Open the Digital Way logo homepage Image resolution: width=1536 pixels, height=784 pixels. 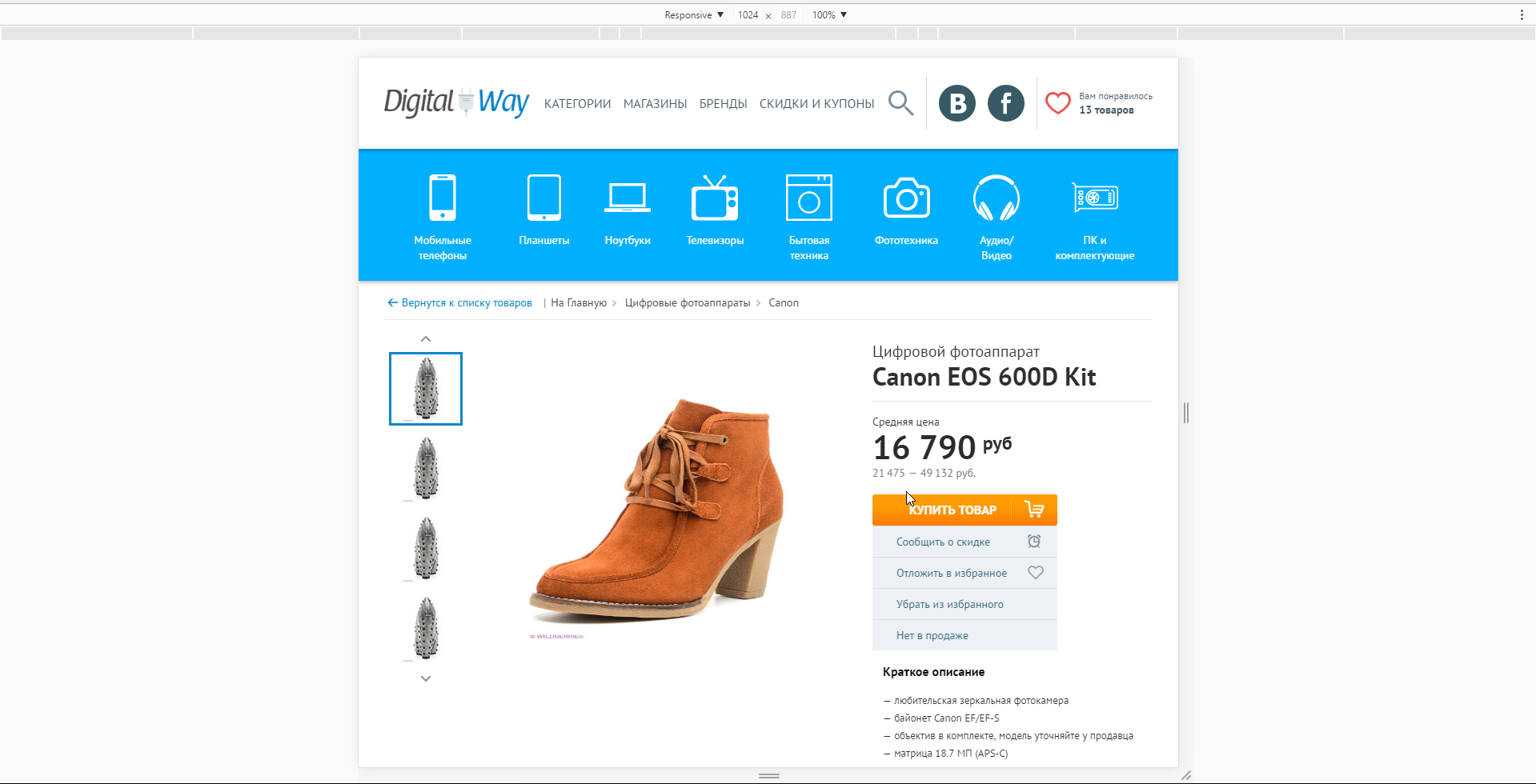pos(456,102)
